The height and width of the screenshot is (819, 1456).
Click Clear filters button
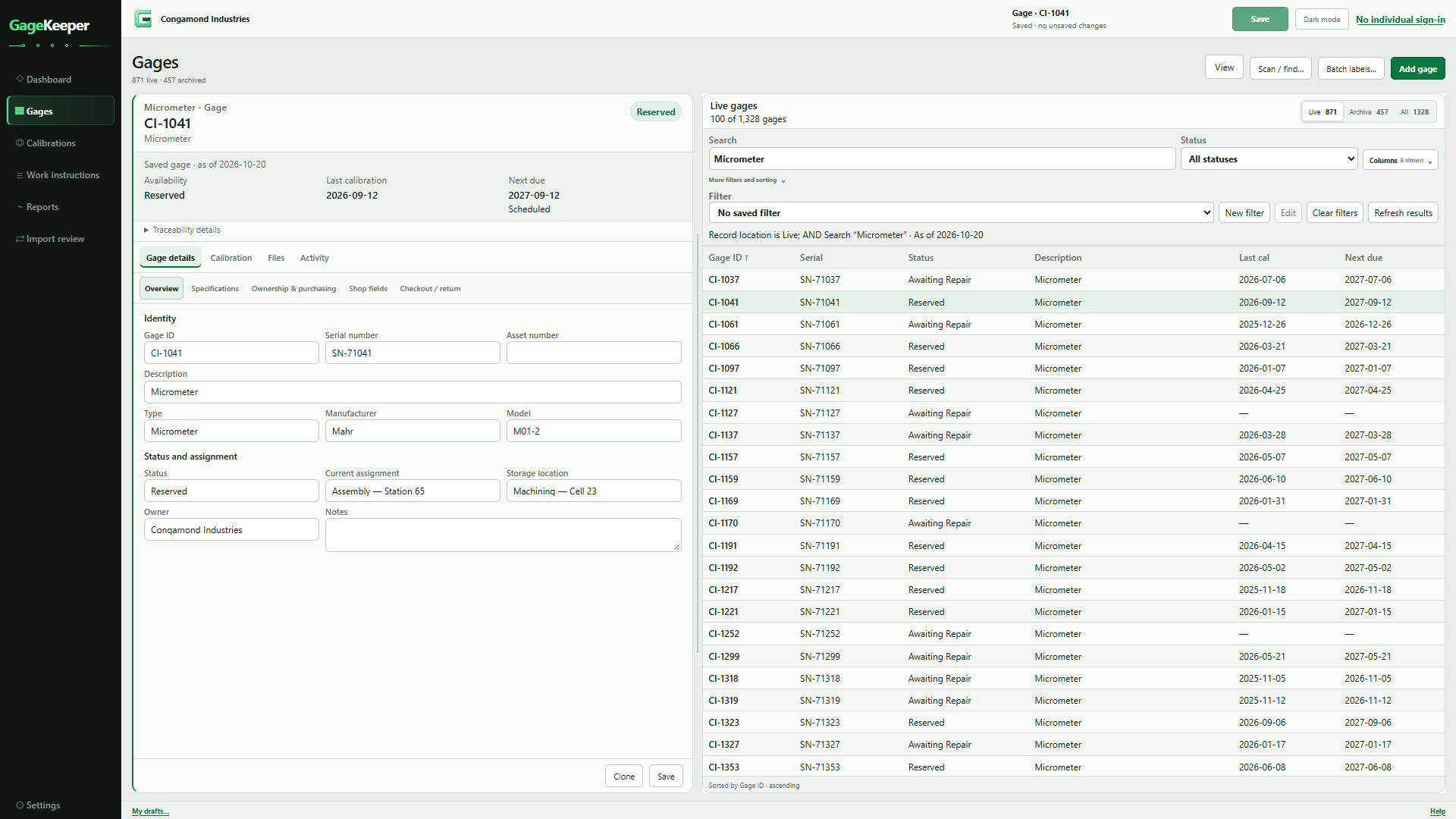(1334, 213)
